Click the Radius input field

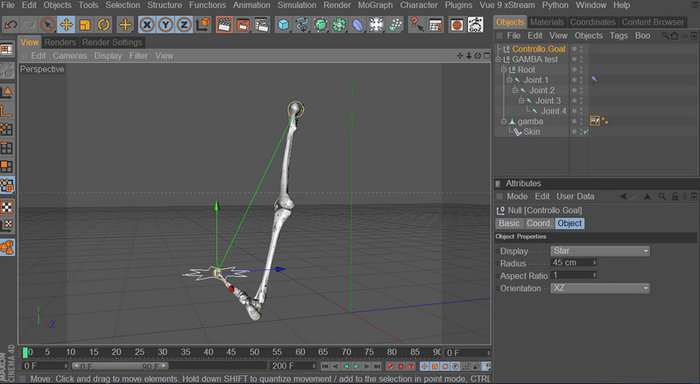(574, 263)
